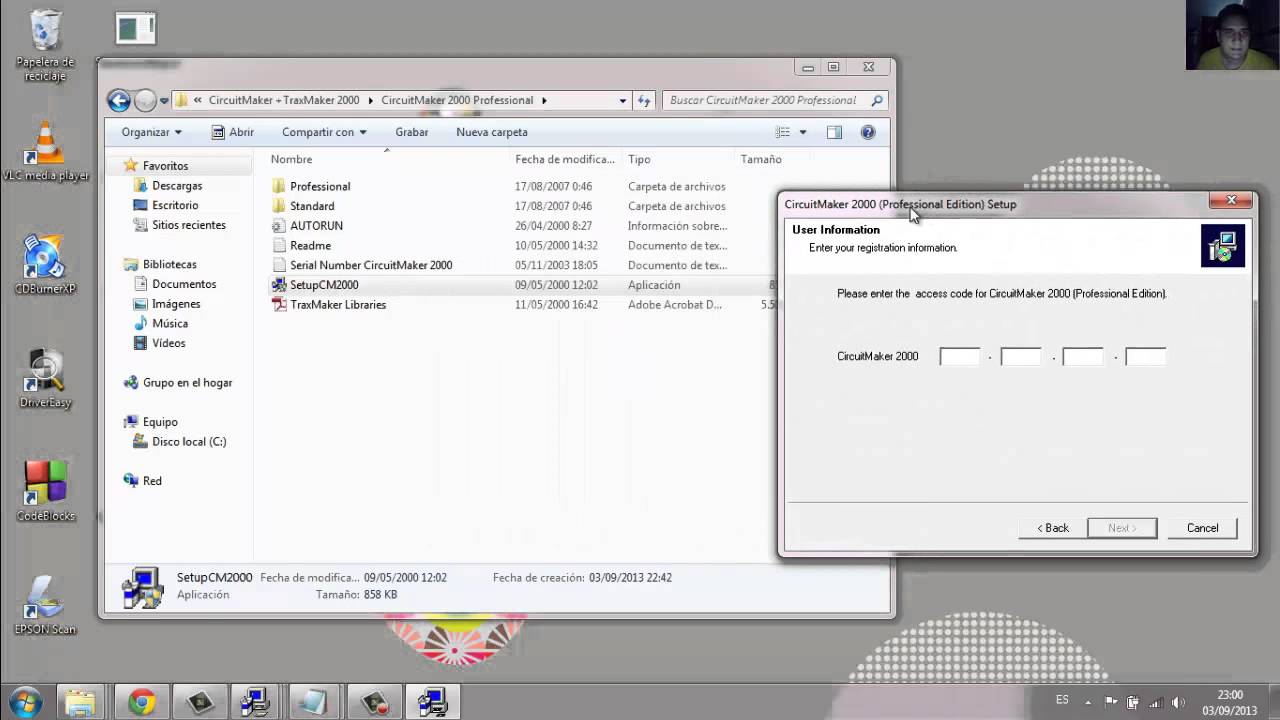Select Escritorio in the navigation pane
This screenshot has height=720, width=1280.
(x=175, y=205)
